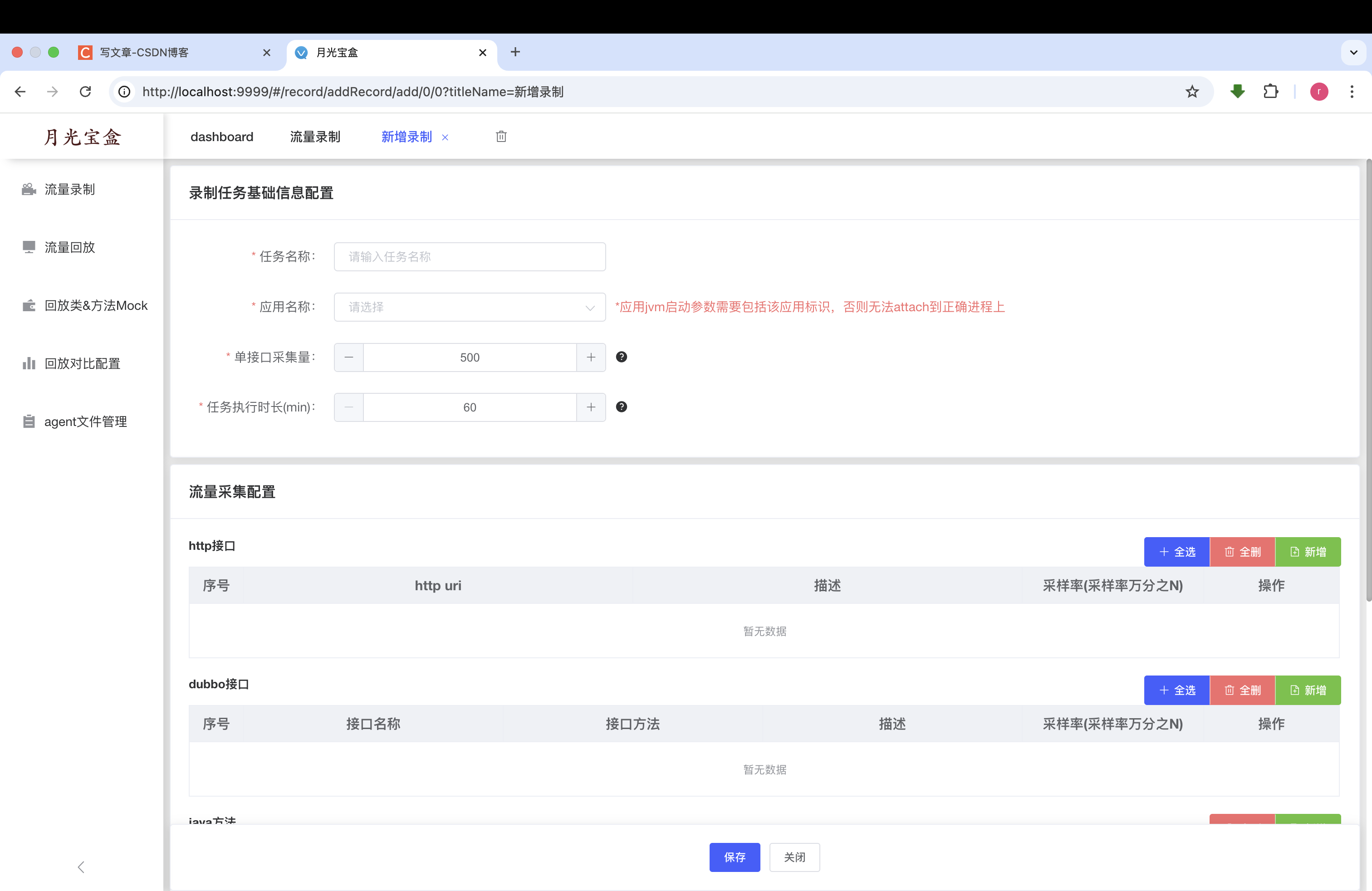Screen dimensions: 1372x891
Task: Click the blue 保存 button
Action: pos(735,857)
